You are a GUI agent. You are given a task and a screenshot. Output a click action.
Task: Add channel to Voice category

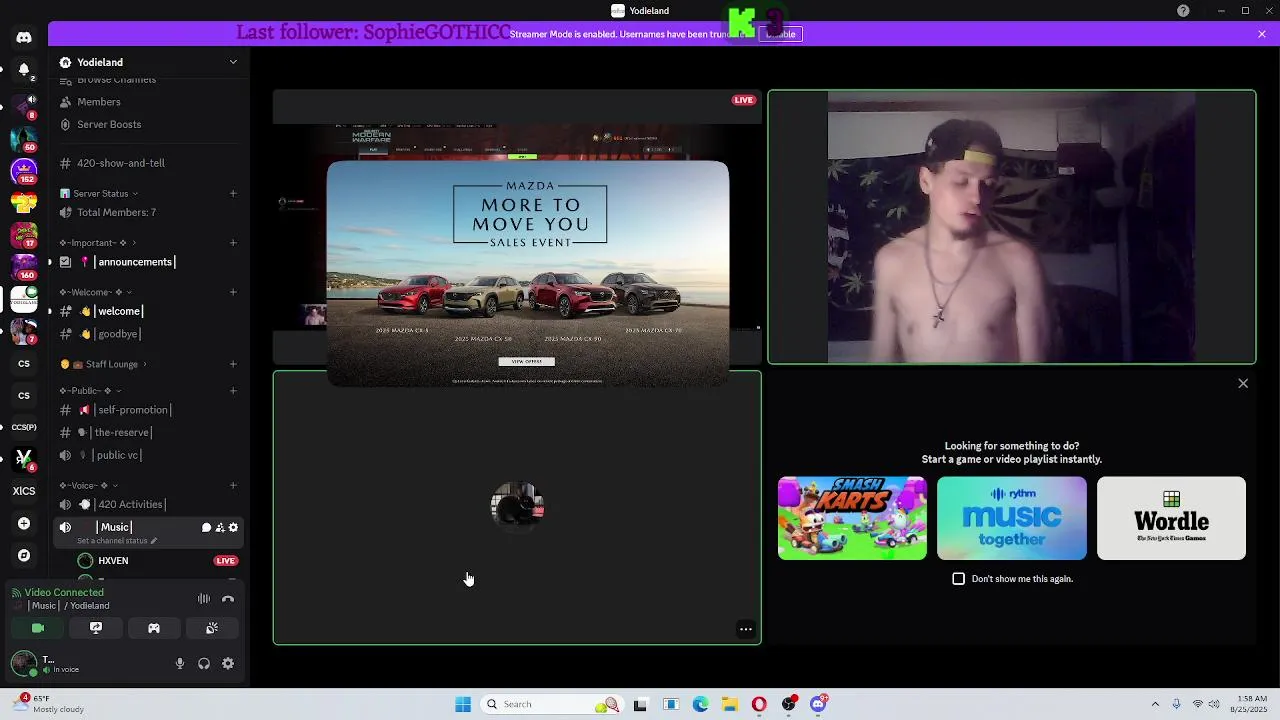click(x=233, y=486)
